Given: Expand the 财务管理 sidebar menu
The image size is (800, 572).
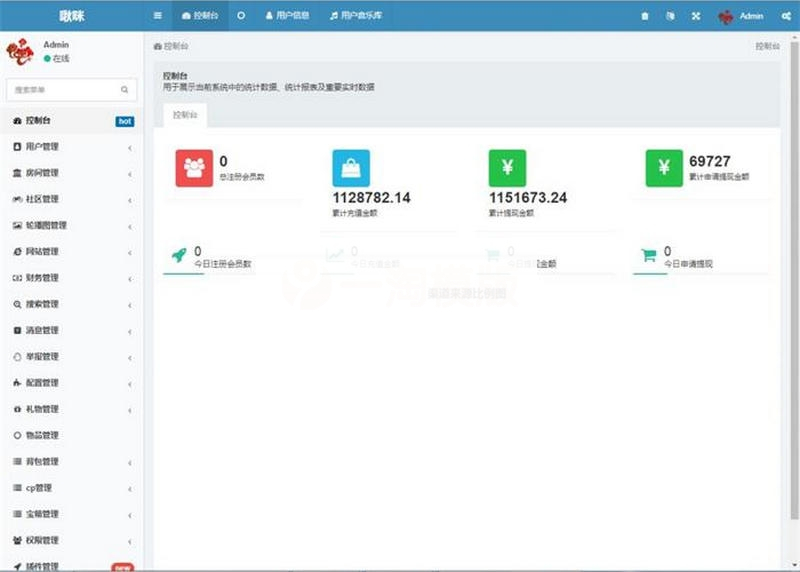Looking at the screenshot, I should click(70, 278).
